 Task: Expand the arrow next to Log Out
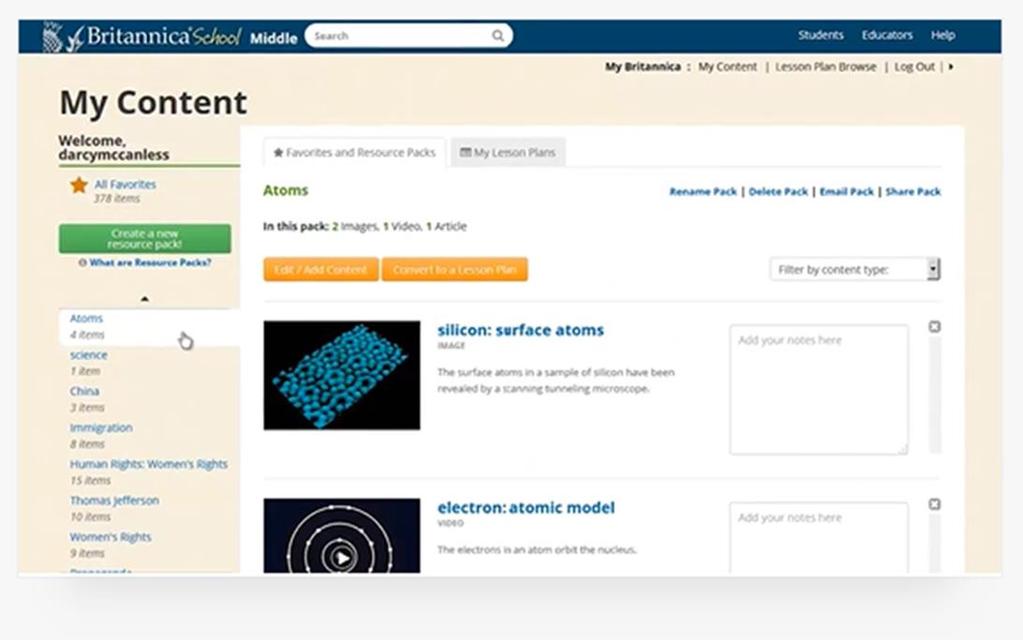951,67
